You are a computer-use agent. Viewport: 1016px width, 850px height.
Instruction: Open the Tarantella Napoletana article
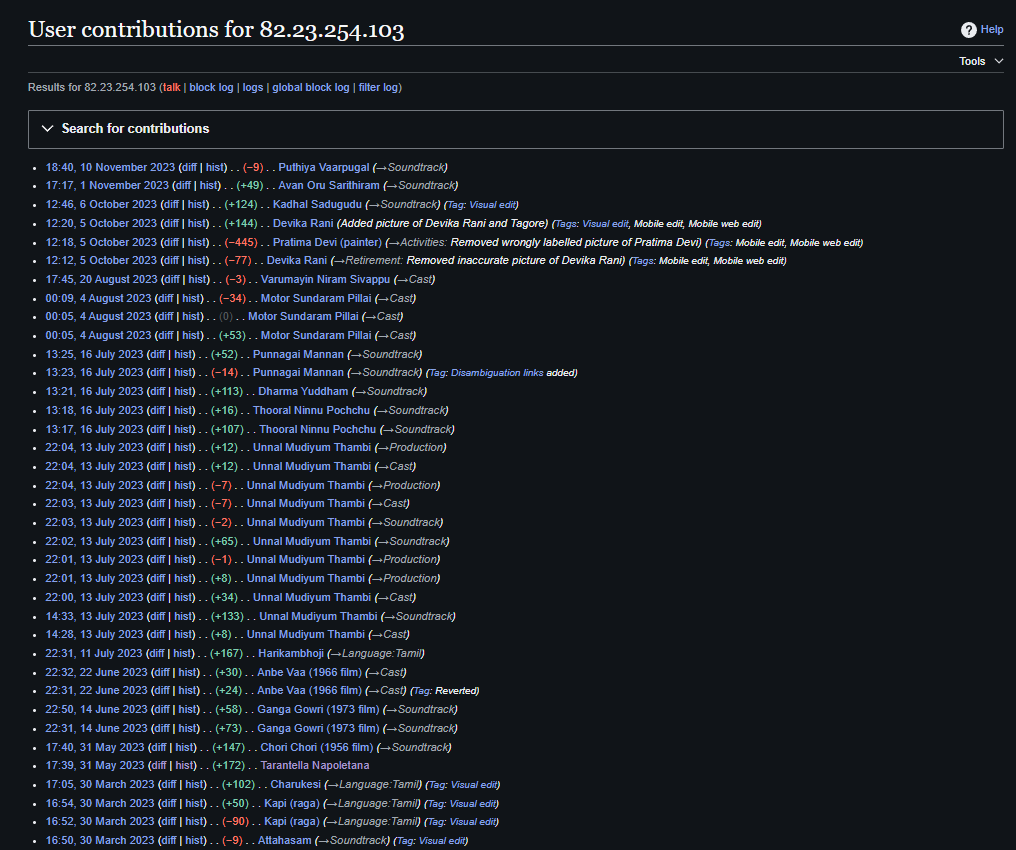314,765
